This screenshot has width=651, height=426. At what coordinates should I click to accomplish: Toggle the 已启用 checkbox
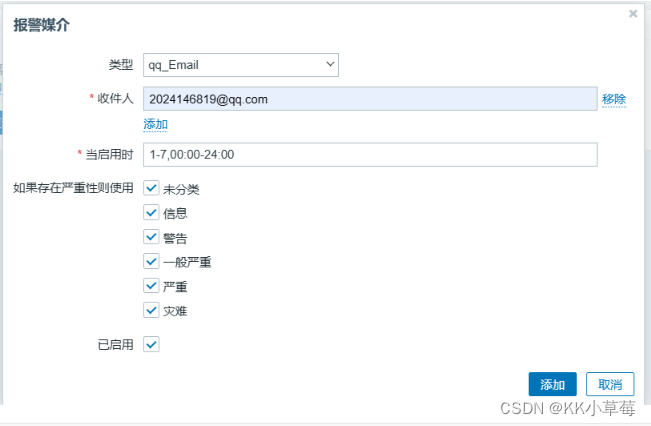[151, 344]
